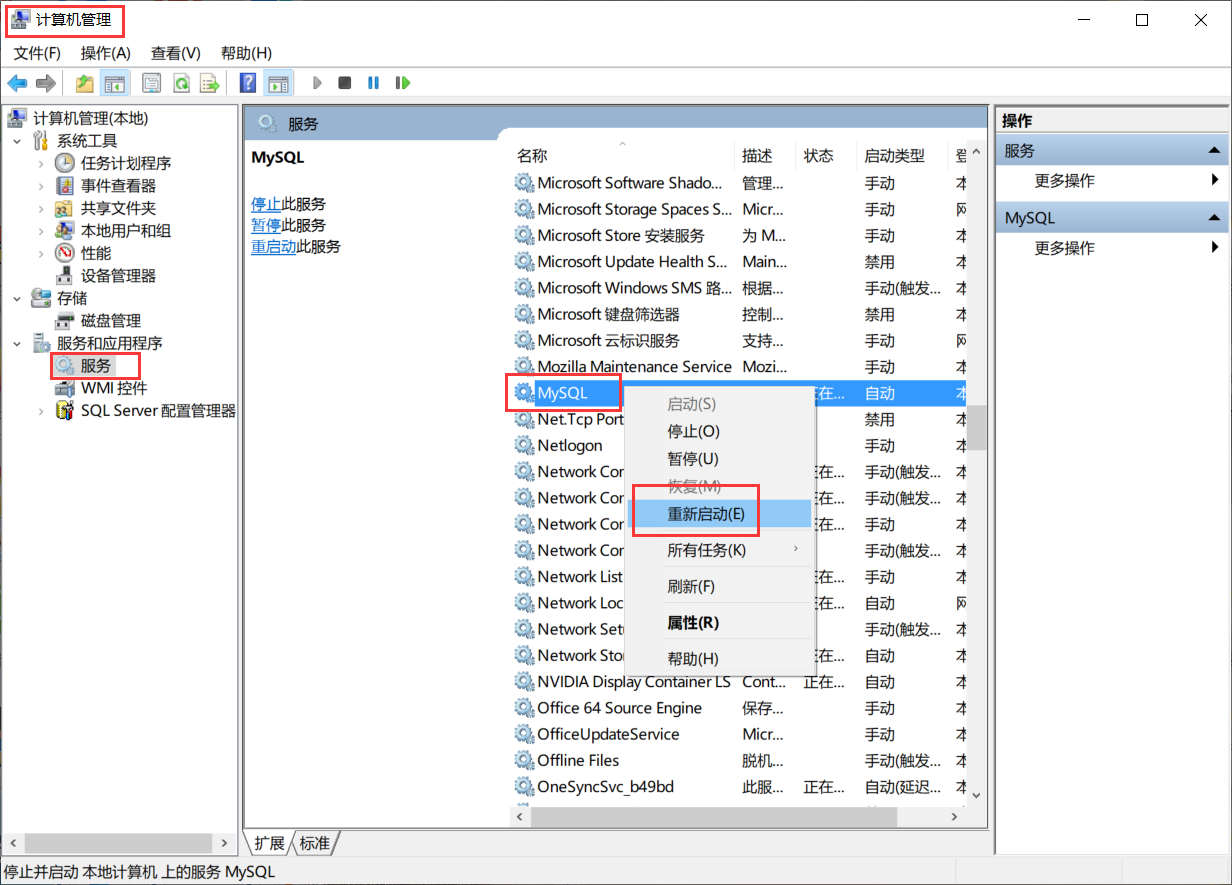Viewport: 1232px width, 885px height.
Task: Select 服务 node in the tree
Action: [x=96, y=366]
